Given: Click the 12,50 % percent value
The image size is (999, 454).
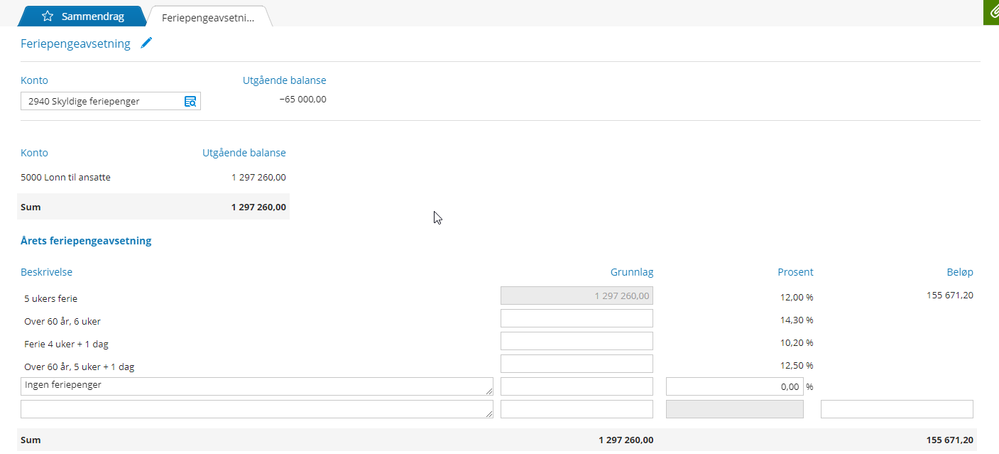Looking at the screenshot, I should tap(795, 365).
